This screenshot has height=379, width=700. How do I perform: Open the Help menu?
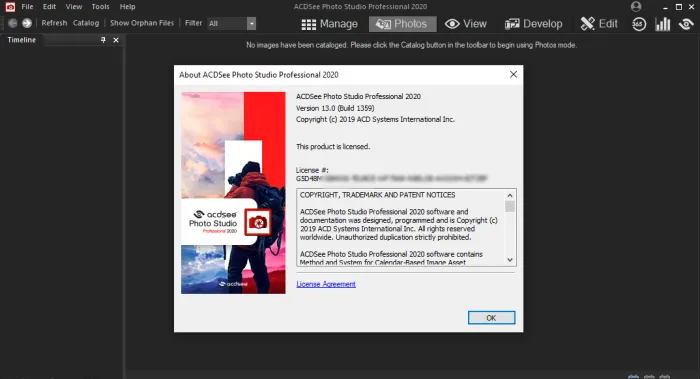point(127,7)
